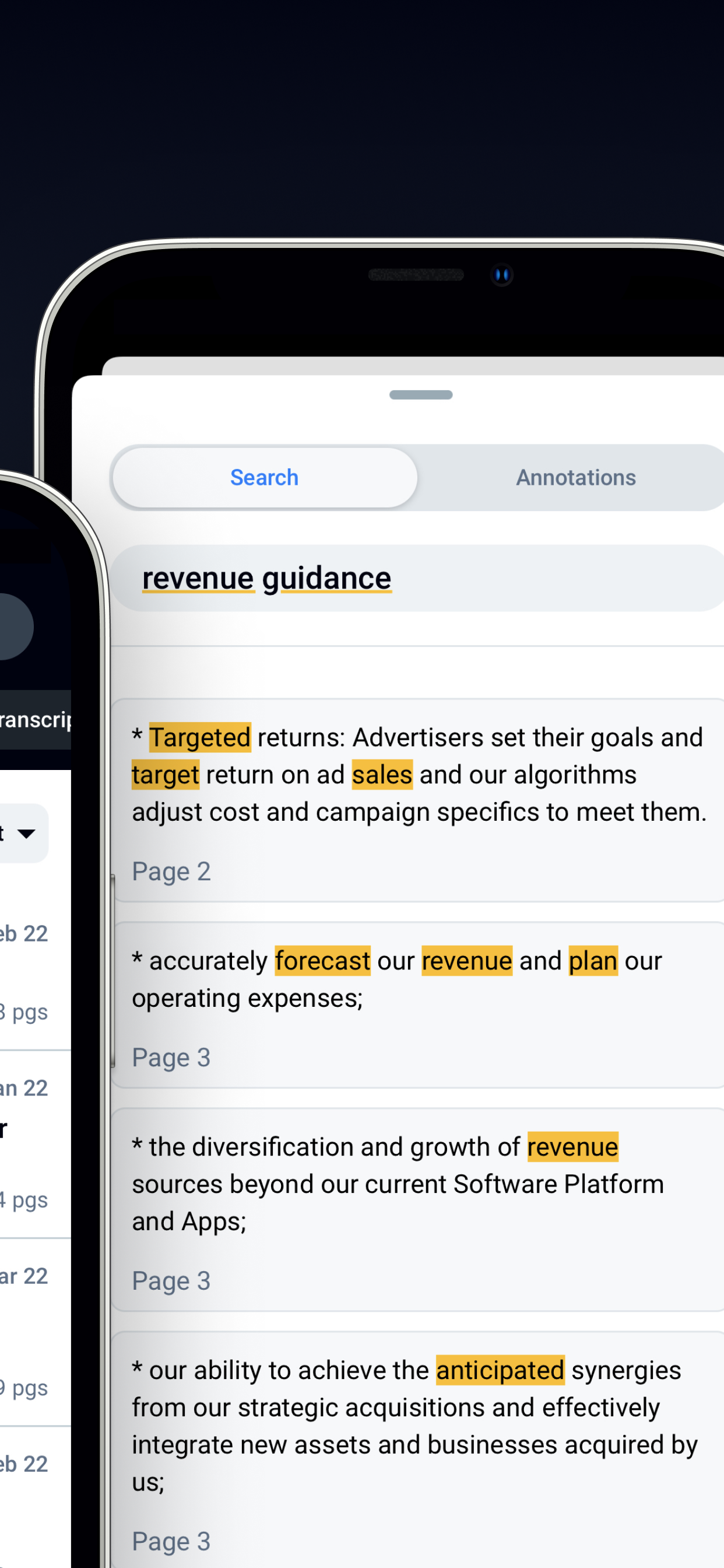724x1568 pixels.
Task: Tap the Page 2 label under Targeted returns
Action: [171, 871]
